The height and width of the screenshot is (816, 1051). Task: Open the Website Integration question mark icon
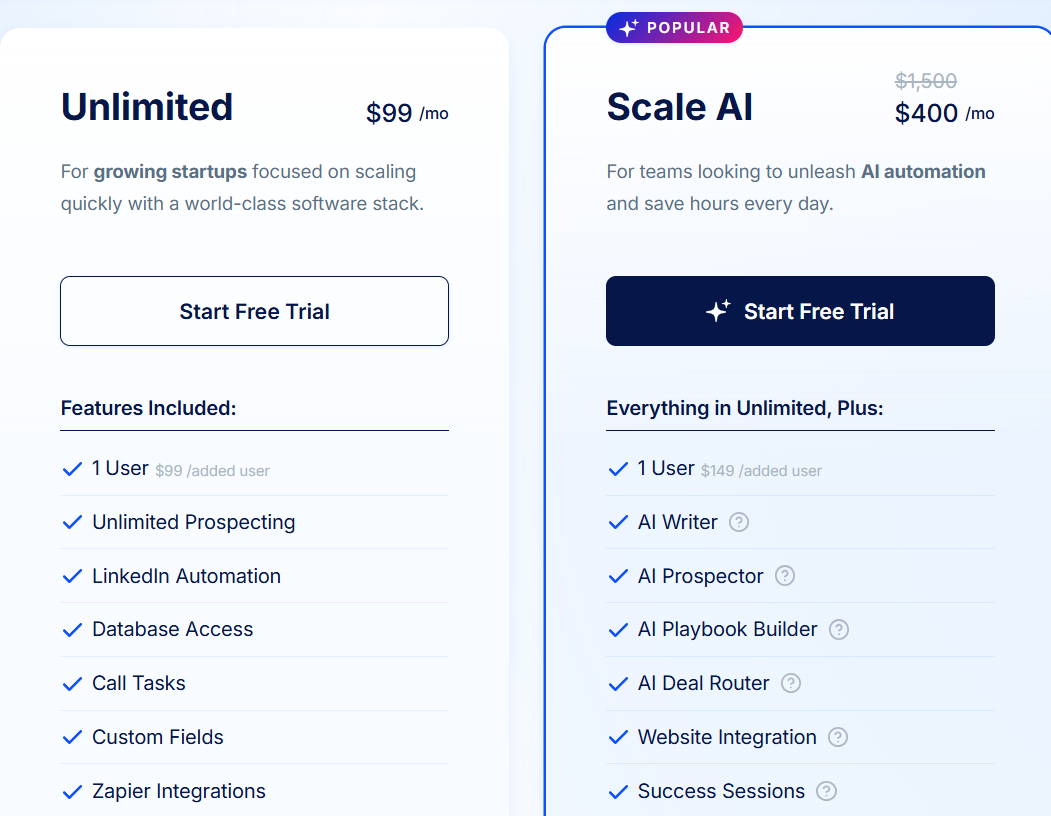pos(837,737)
